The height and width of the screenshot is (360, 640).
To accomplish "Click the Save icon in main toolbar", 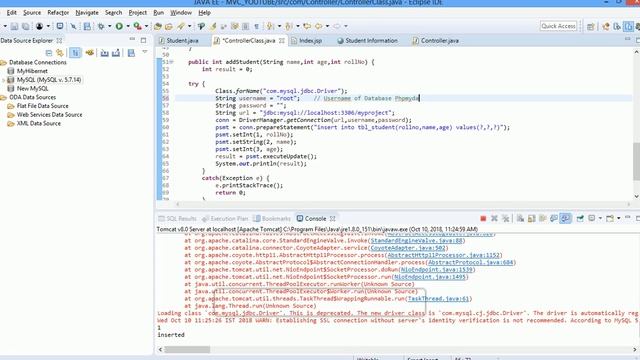I will click(x=14, y=26).
